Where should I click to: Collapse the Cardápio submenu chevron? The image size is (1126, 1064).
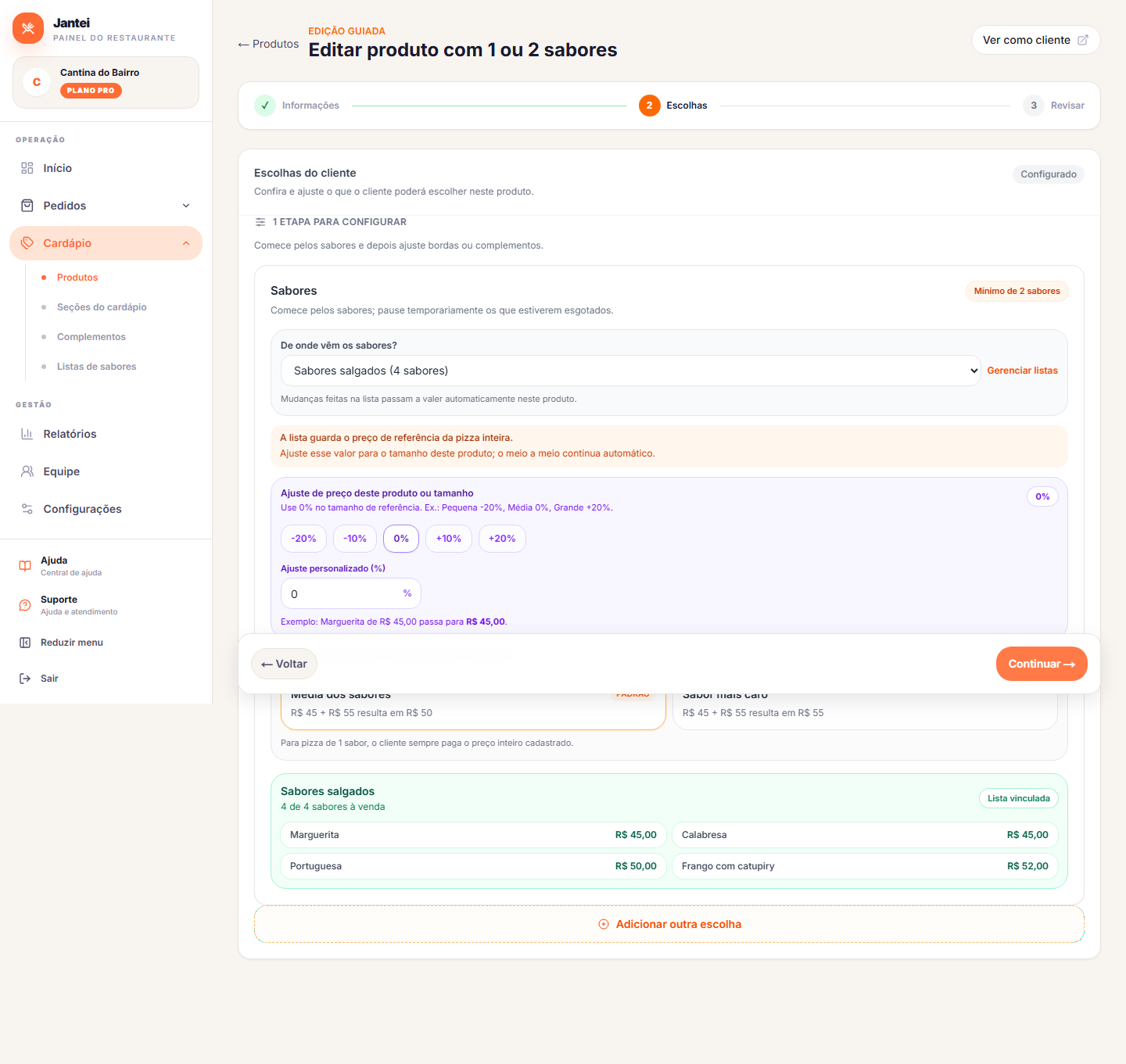coord(186,243)
